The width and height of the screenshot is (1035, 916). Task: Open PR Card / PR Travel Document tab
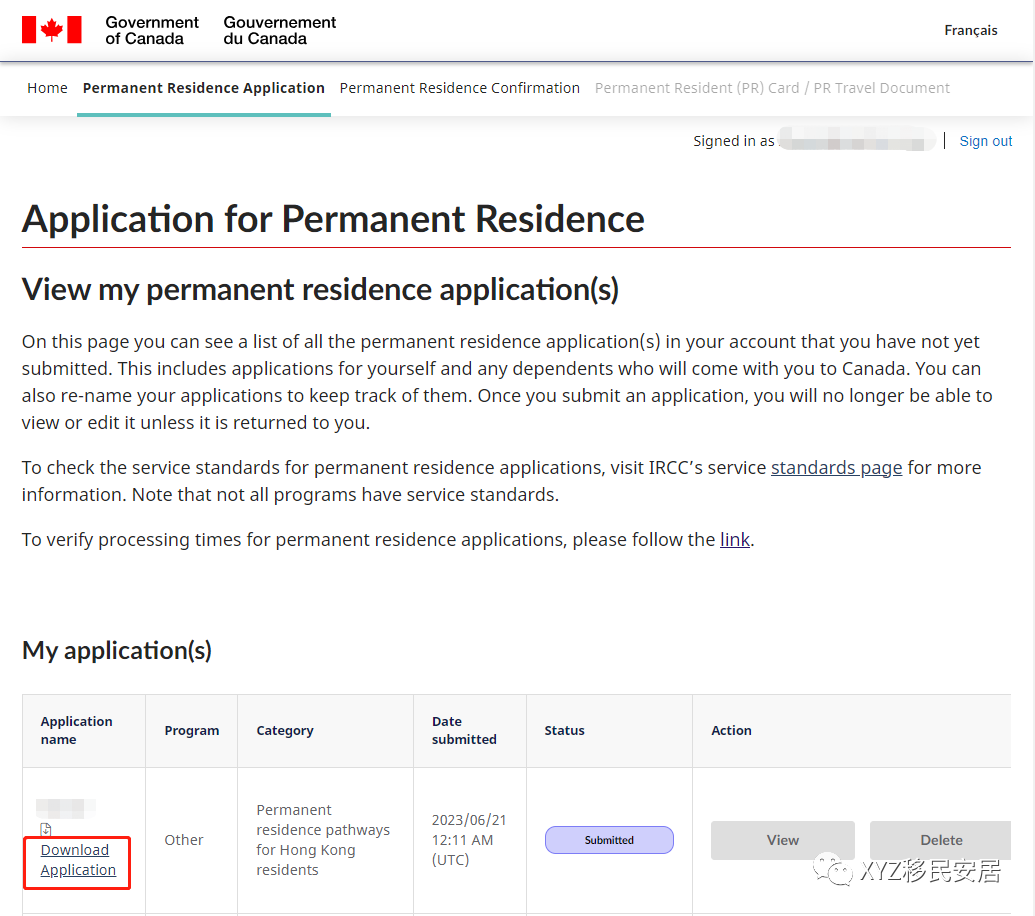(772, 88)
